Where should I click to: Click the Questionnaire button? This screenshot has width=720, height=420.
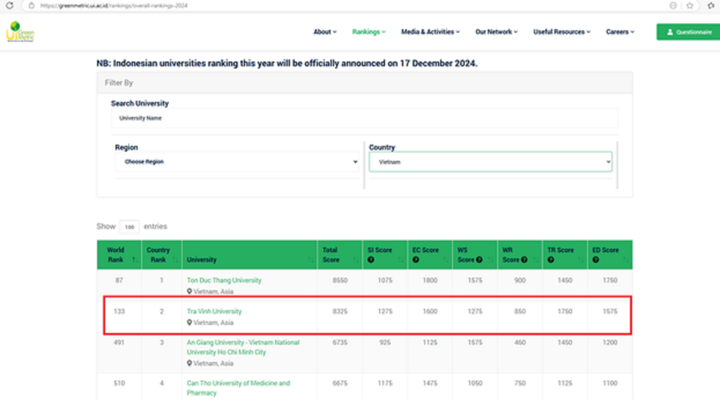click(688, 32)
